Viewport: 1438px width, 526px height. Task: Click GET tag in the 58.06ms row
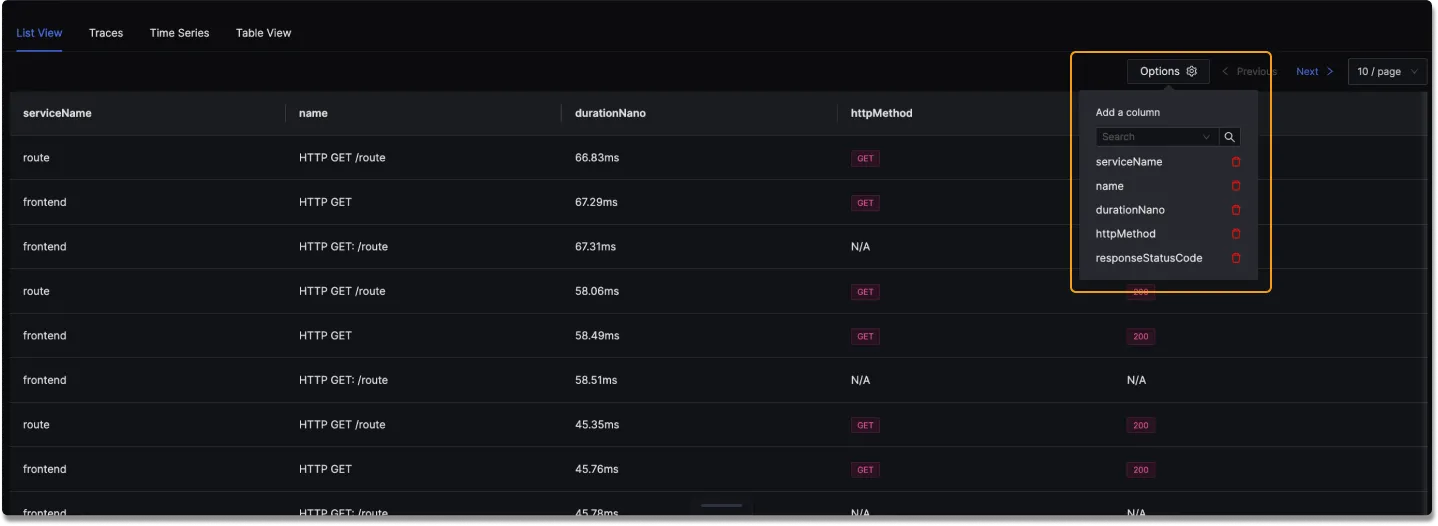pos(865,292)
